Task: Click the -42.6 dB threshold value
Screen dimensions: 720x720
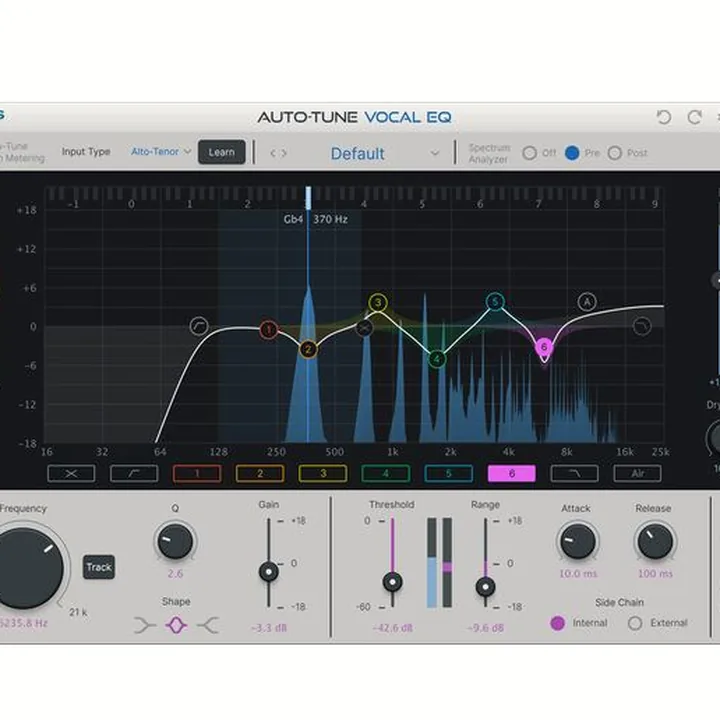Action: [x=393, y=628]
